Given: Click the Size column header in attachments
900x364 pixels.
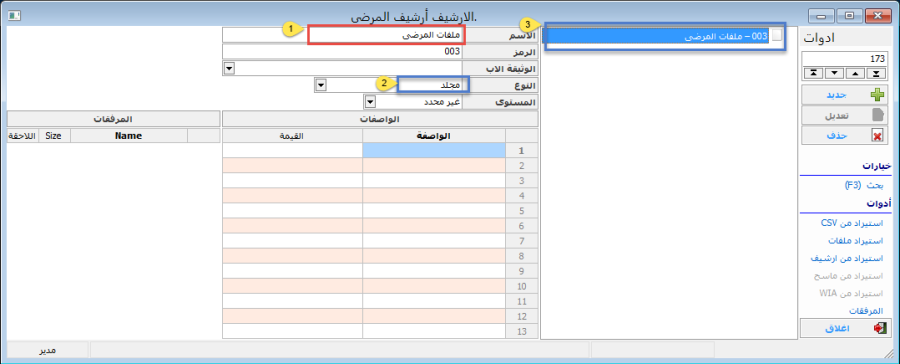Looking at the screenshot, I should 55,135.
